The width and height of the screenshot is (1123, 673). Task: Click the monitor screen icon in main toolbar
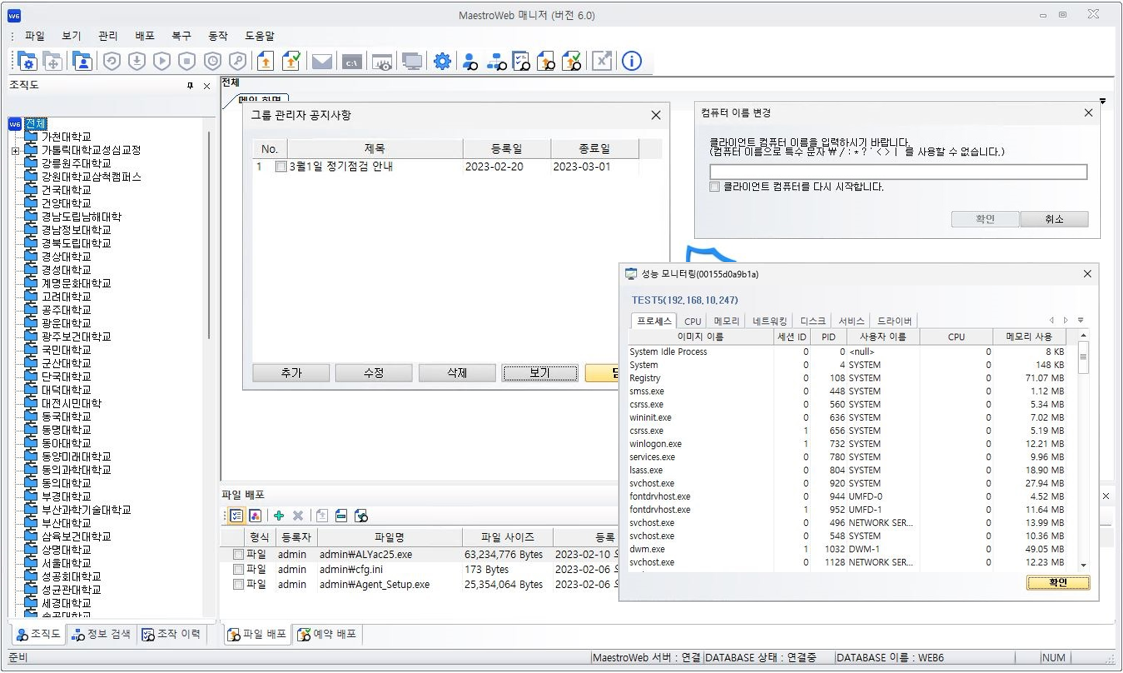tap(412, 61)
